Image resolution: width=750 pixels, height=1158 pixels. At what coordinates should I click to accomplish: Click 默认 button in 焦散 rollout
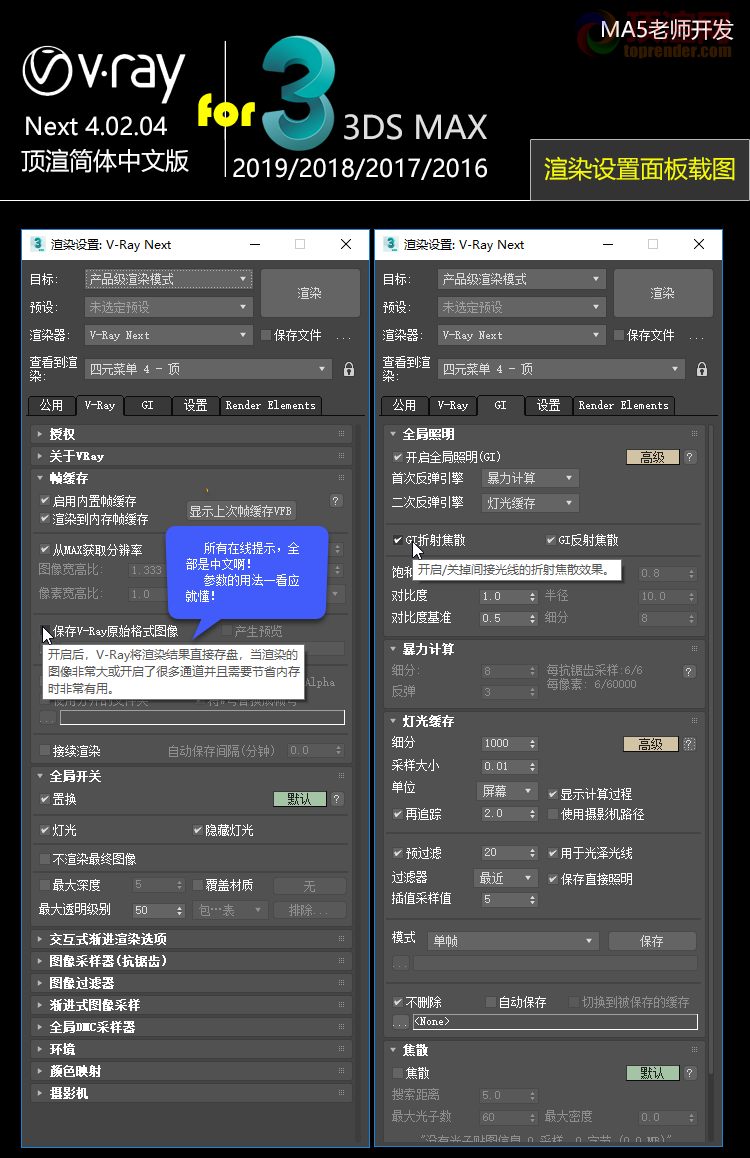click(x=653, y=1073)
